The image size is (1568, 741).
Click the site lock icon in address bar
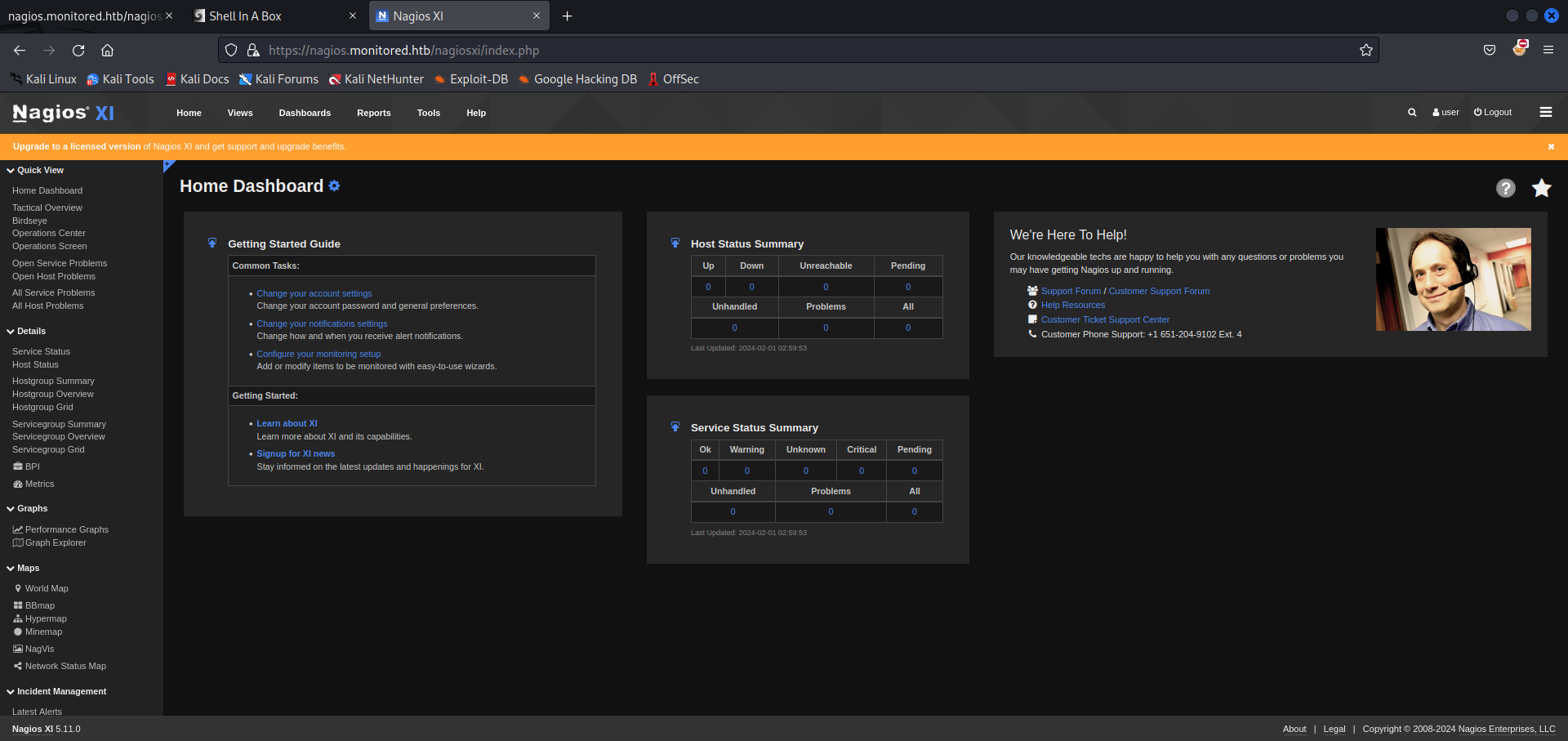click(x=253, y=51)
